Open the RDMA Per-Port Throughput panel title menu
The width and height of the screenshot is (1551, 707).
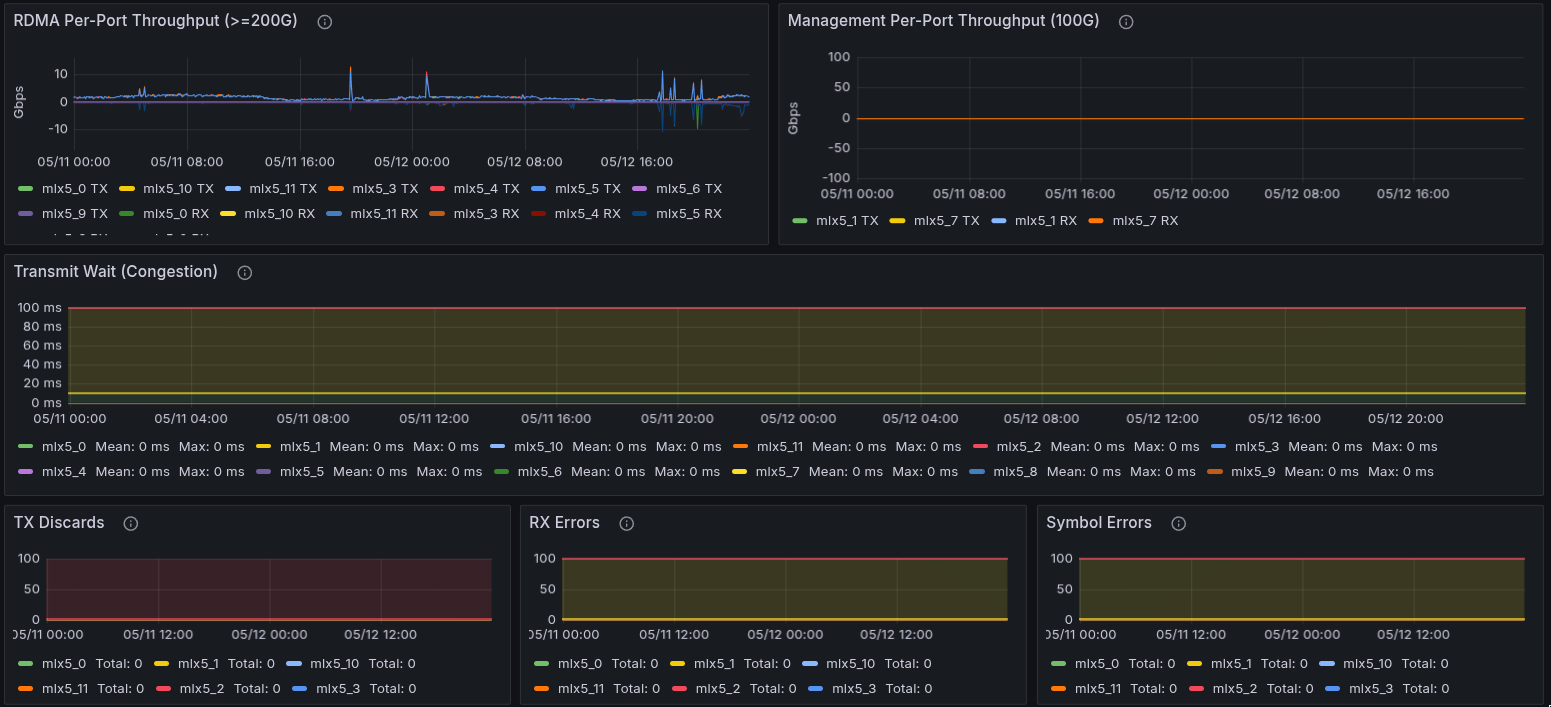pos(155,21)
